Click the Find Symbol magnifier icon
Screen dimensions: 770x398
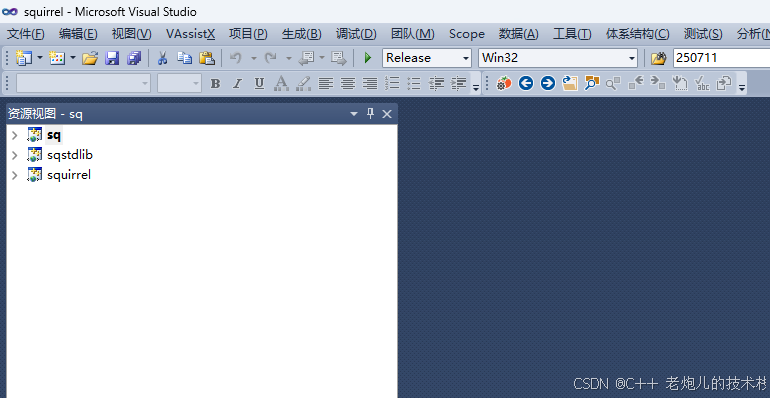[592, 83]
